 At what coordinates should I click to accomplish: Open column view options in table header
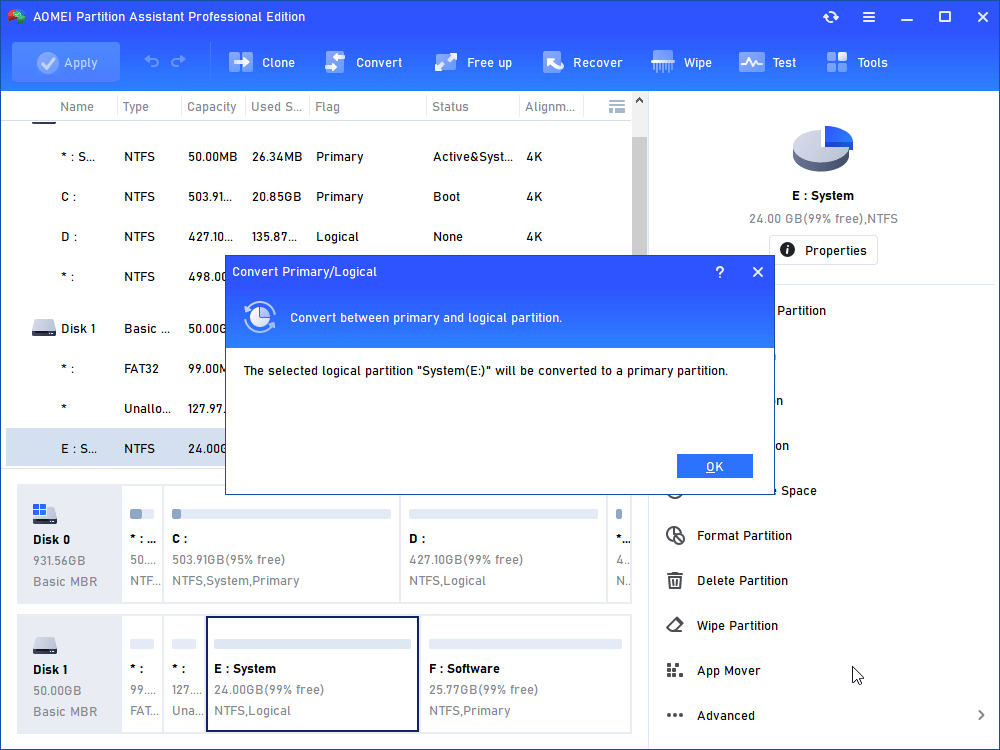click(617, 106)
